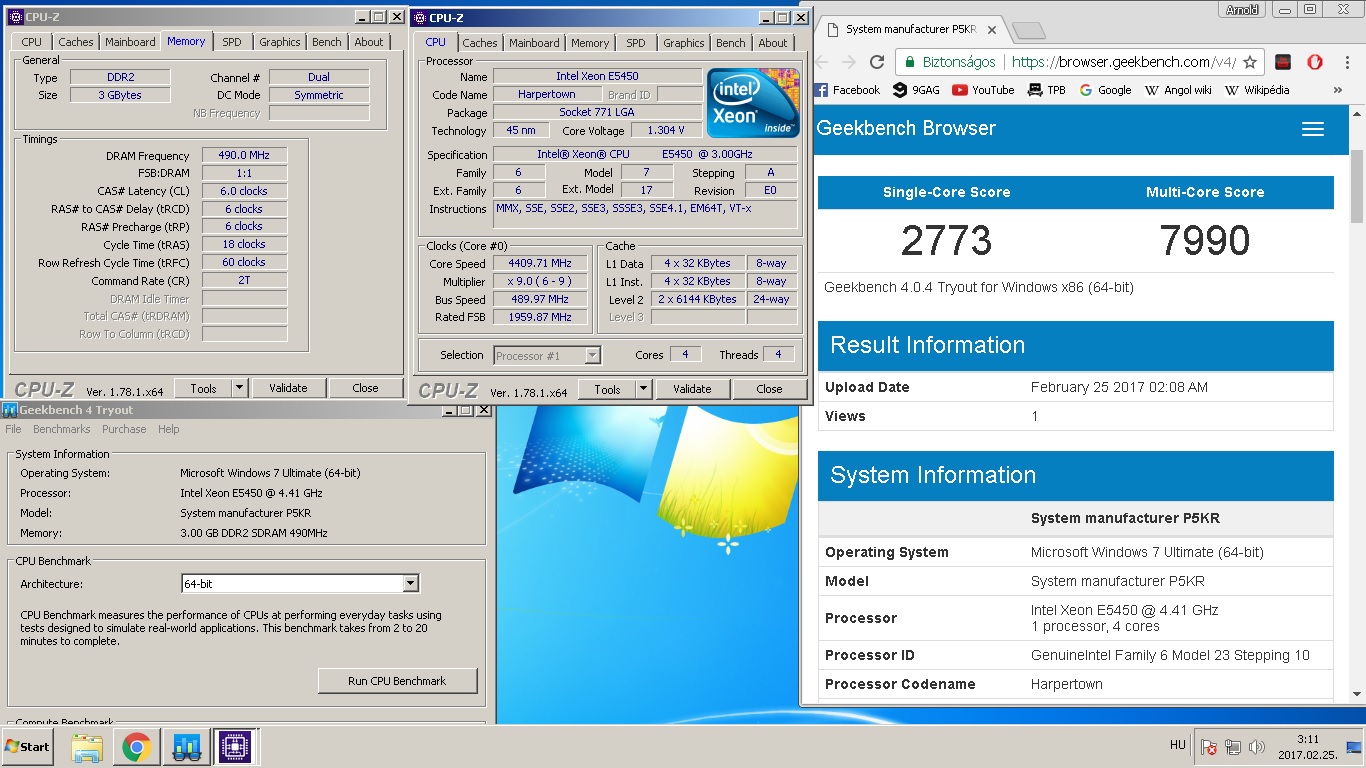Click the Geekbench taskbar icon
The height and width of the screenshot is (768, 1366).
(x=186, y=747)
